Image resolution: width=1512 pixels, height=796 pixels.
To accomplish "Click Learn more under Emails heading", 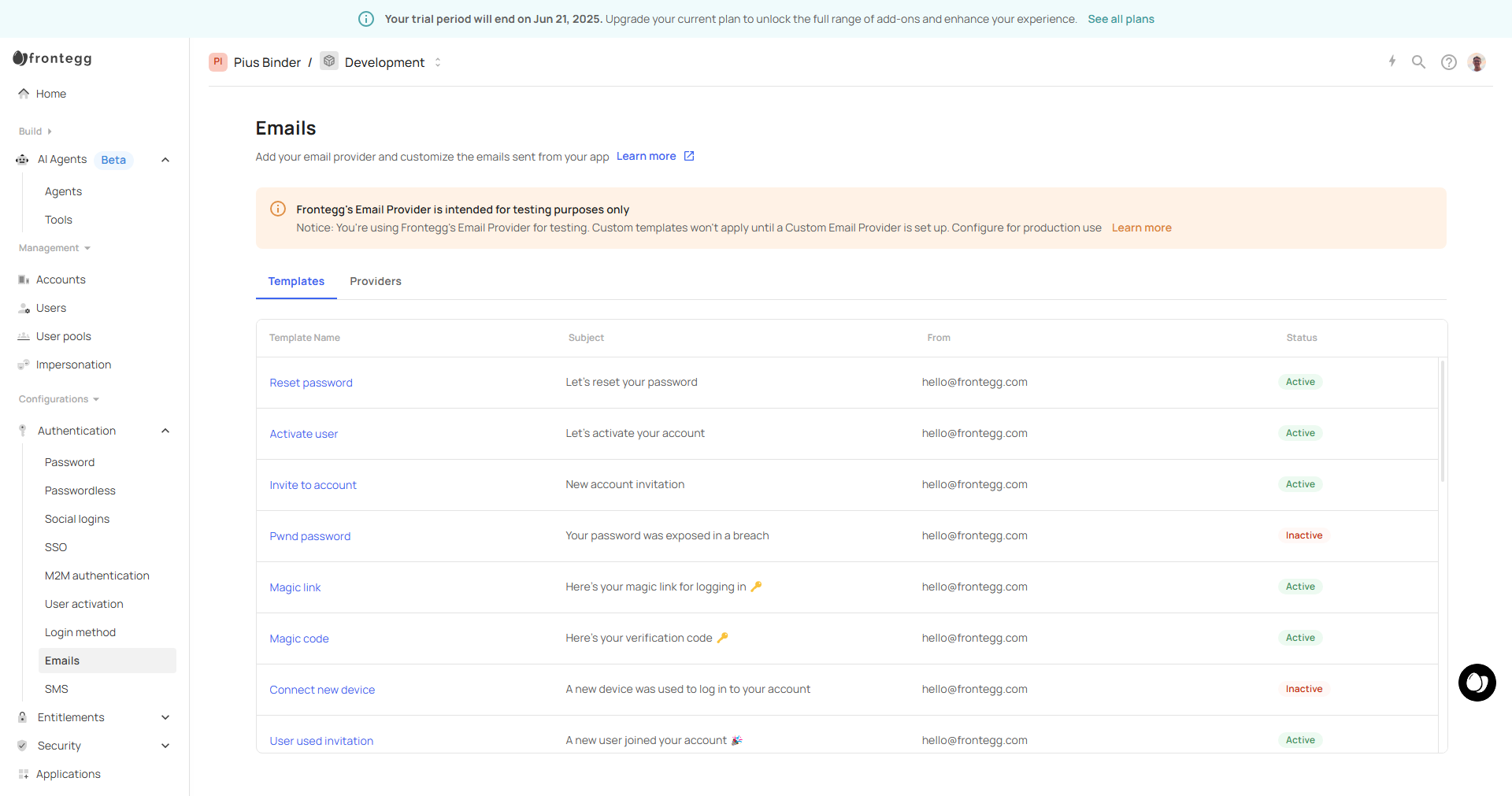I will click(646, 156).
